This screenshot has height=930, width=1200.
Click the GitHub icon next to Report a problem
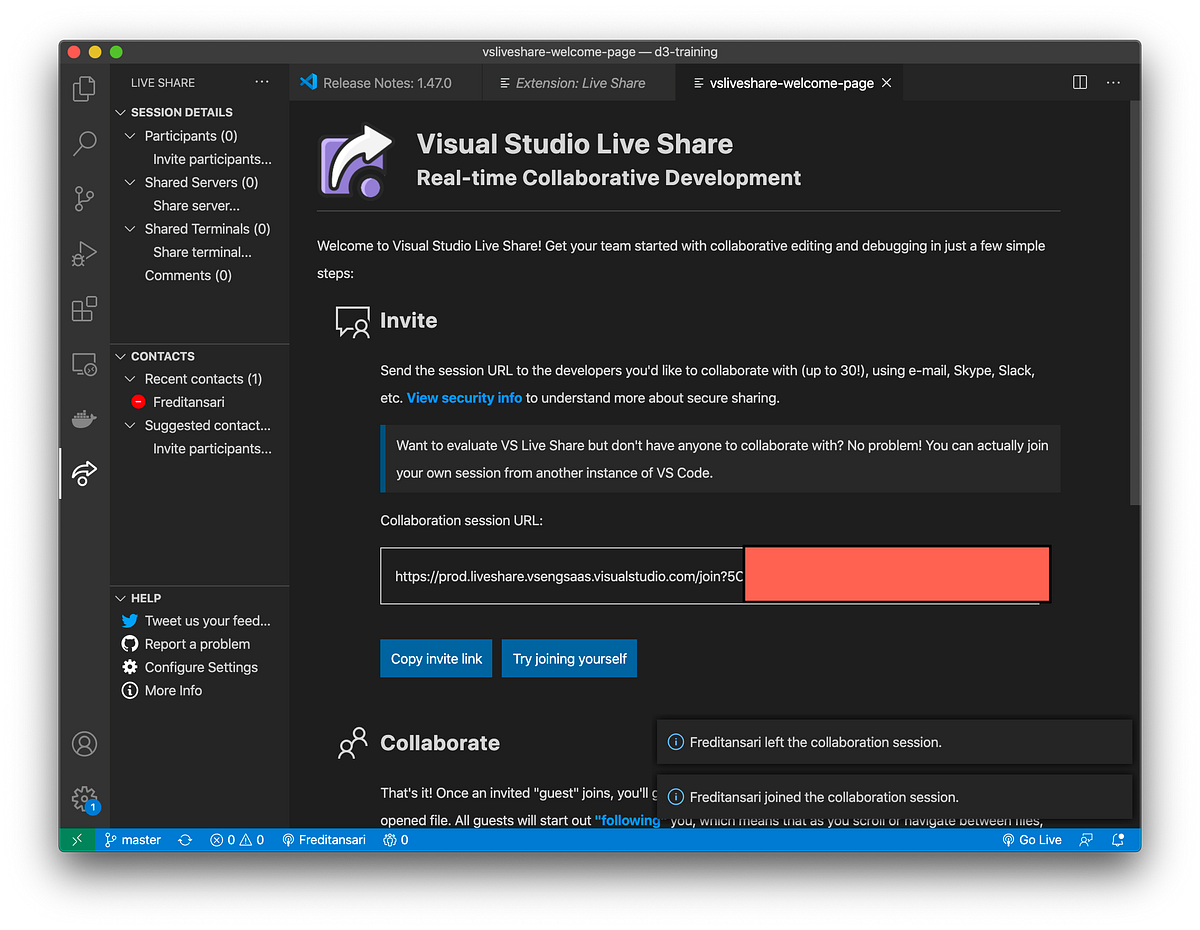click(x=129, y=643)
